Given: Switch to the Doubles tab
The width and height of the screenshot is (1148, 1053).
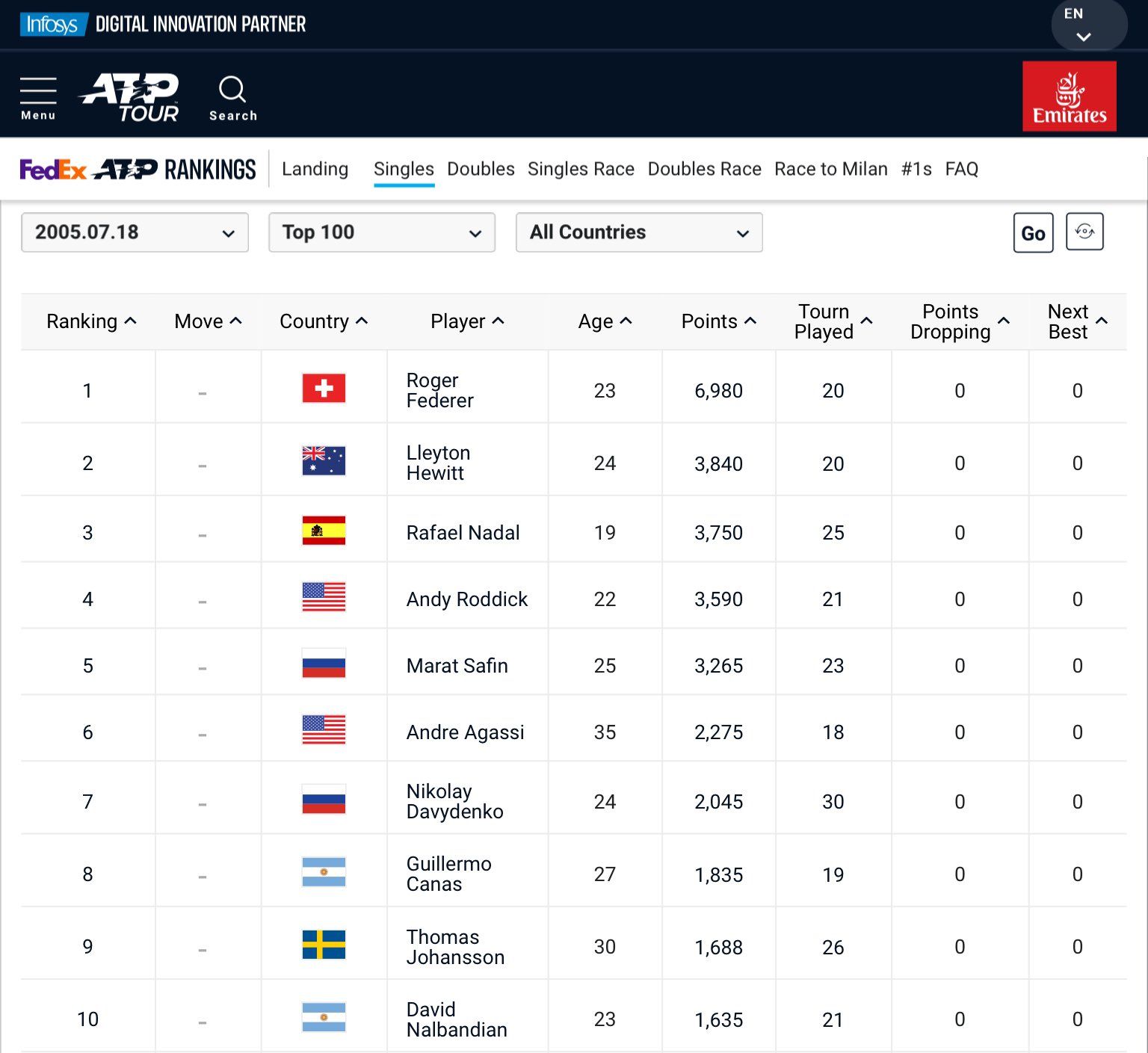Looking at the screenshot, I should click(x=481, y=170).
